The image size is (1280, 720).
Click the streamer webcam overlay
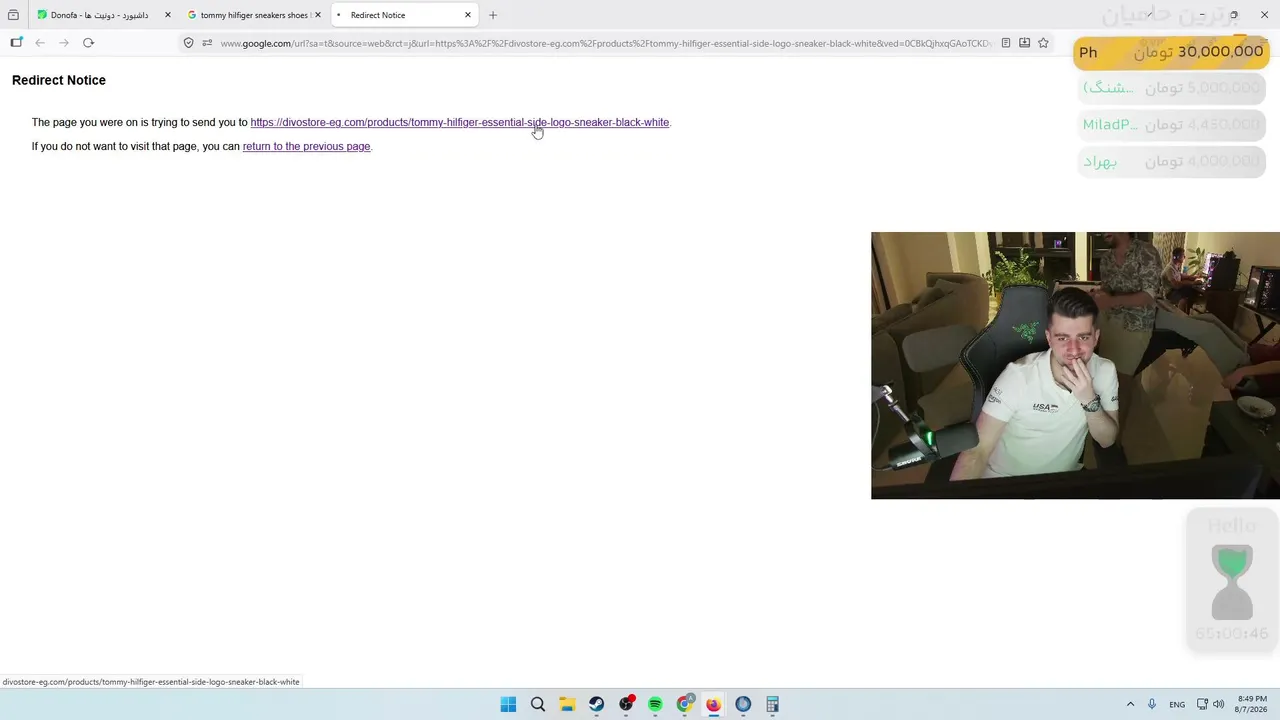[1075, 365]
